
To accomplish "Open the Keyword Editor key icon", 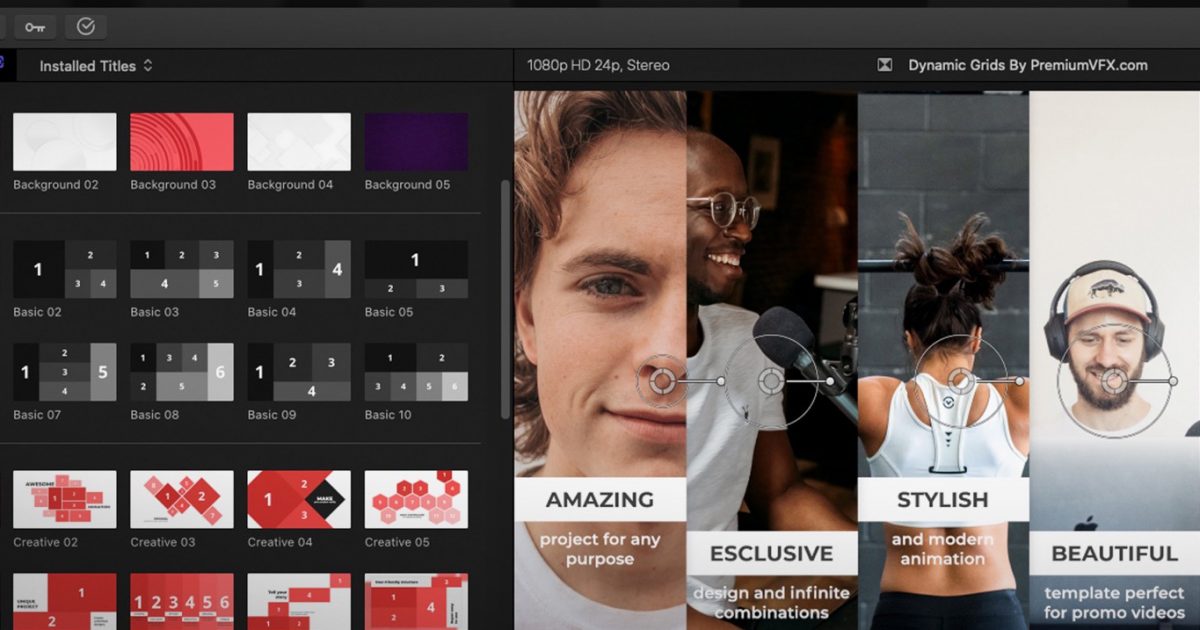I will click(36, 26).
